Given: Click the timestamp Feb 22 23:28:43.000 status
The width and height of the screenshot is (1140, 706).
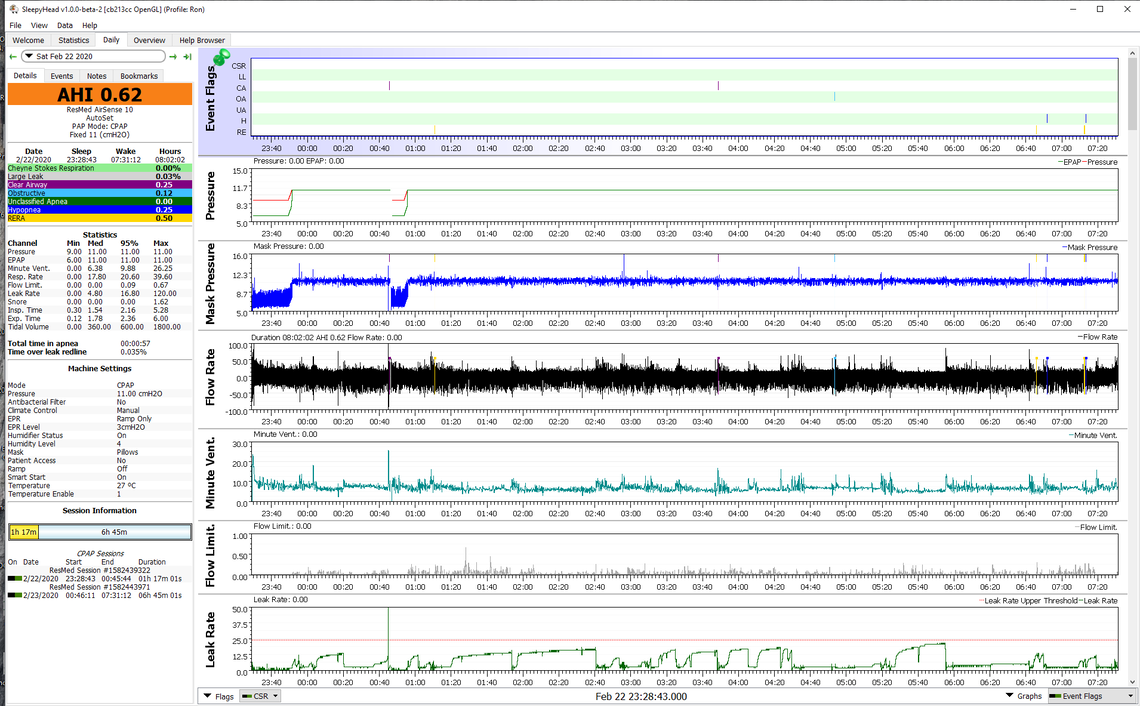Looking at the screenshot, I should (641, 697).
